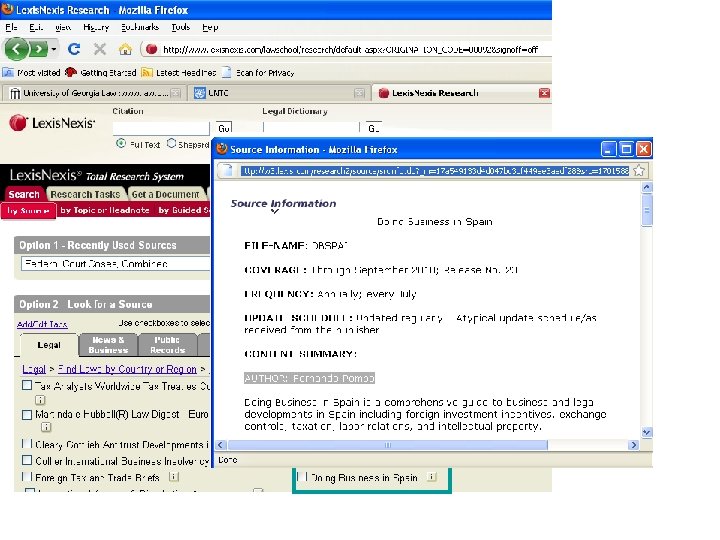Viewport: 720px width, 540px height.
Task: Reload the page with the refresh icon
Action: tap(74, 49)
